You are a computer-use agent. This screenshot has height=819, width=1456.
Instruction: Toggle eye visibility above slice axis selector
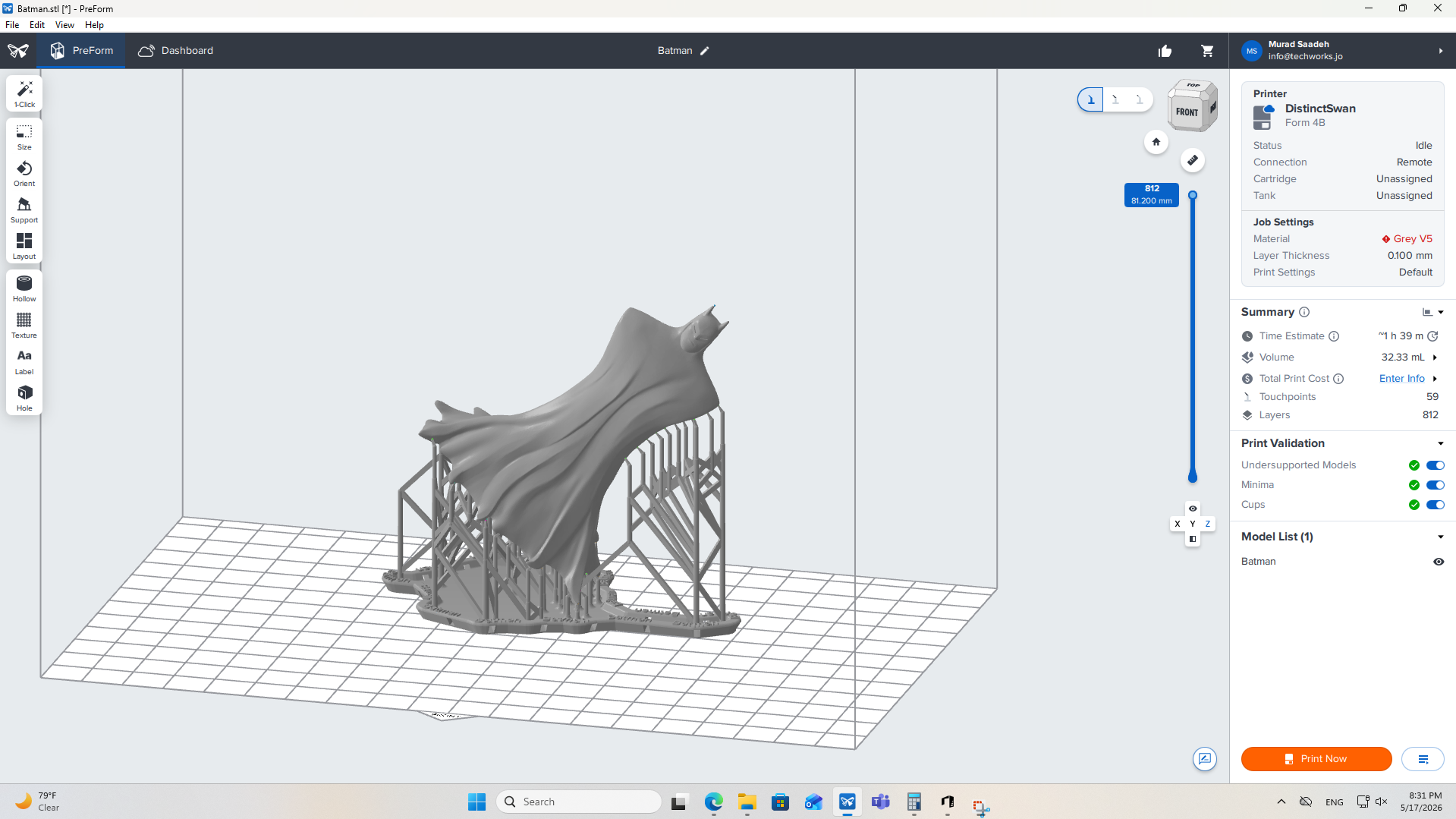click(x=1193, y=509)
